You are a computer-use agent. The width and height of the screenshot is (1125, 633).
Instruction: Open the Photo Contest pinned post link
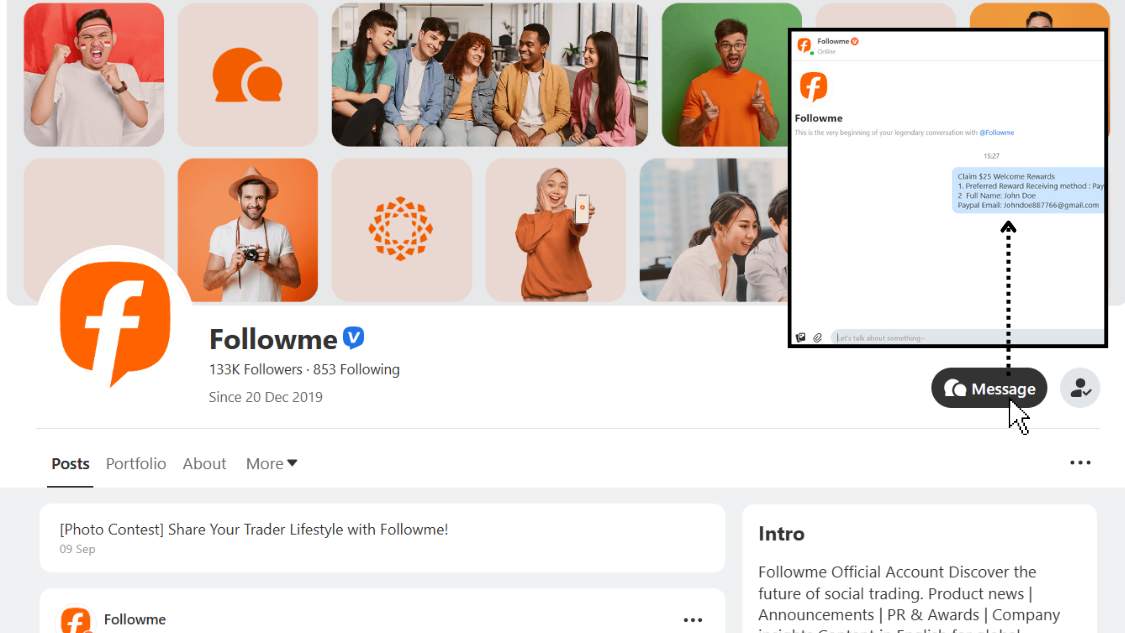pos(254,530)
